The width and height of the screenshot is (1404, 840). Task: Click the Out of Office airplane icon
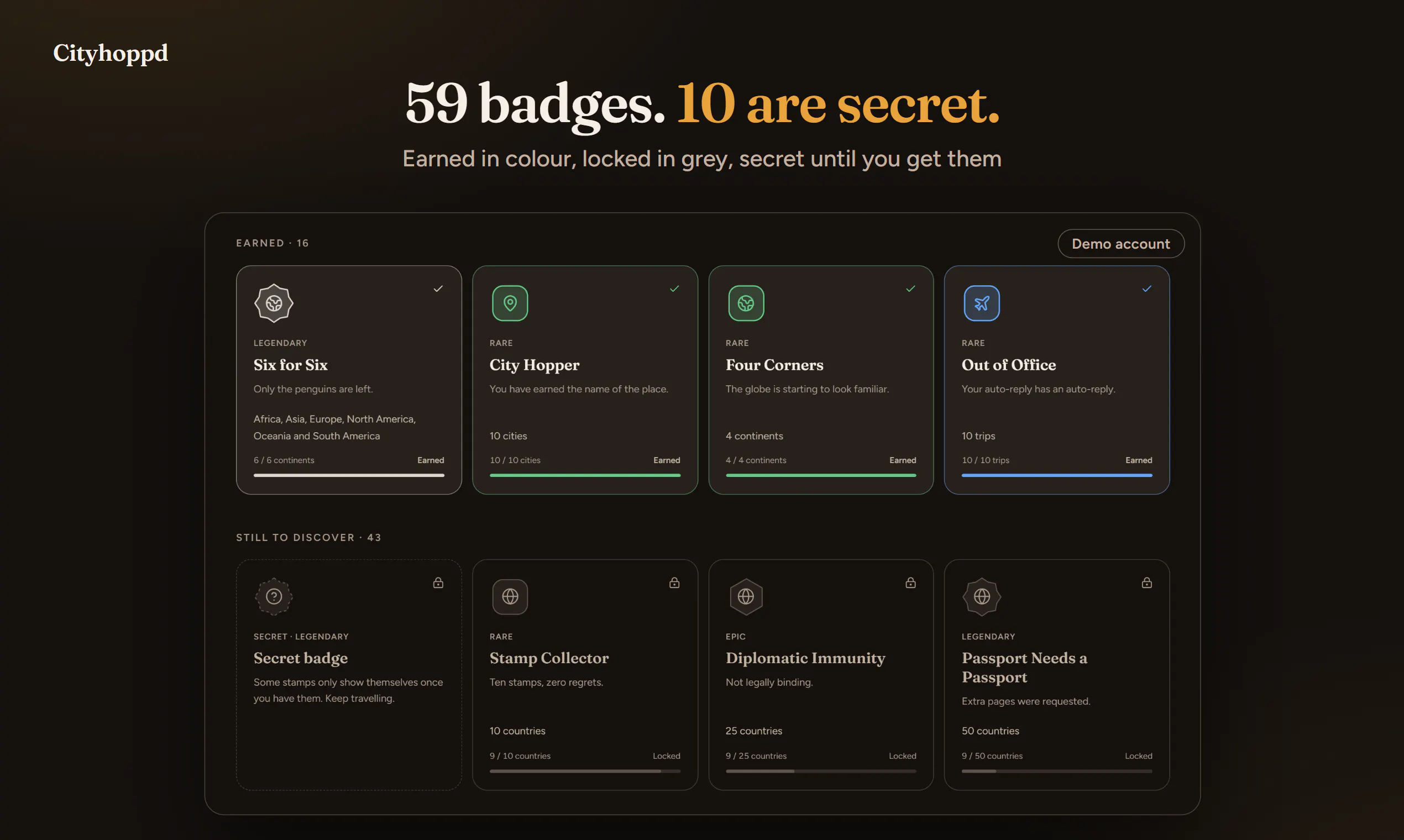pos(982,303)
